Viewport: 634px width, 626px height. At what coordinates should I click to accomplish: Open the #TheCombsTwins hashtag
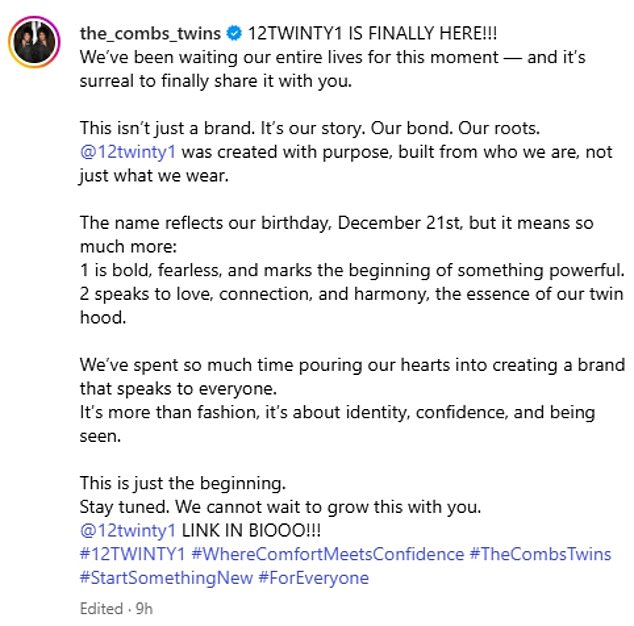(x=540, y=554)
